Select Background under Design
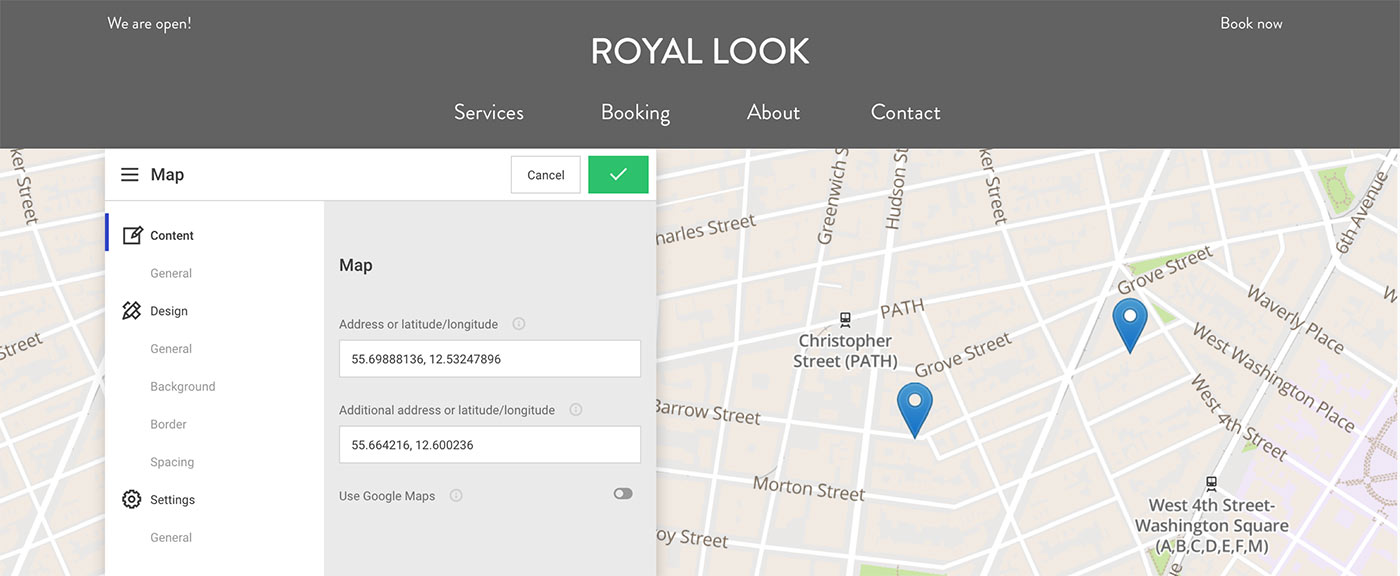 183,387
